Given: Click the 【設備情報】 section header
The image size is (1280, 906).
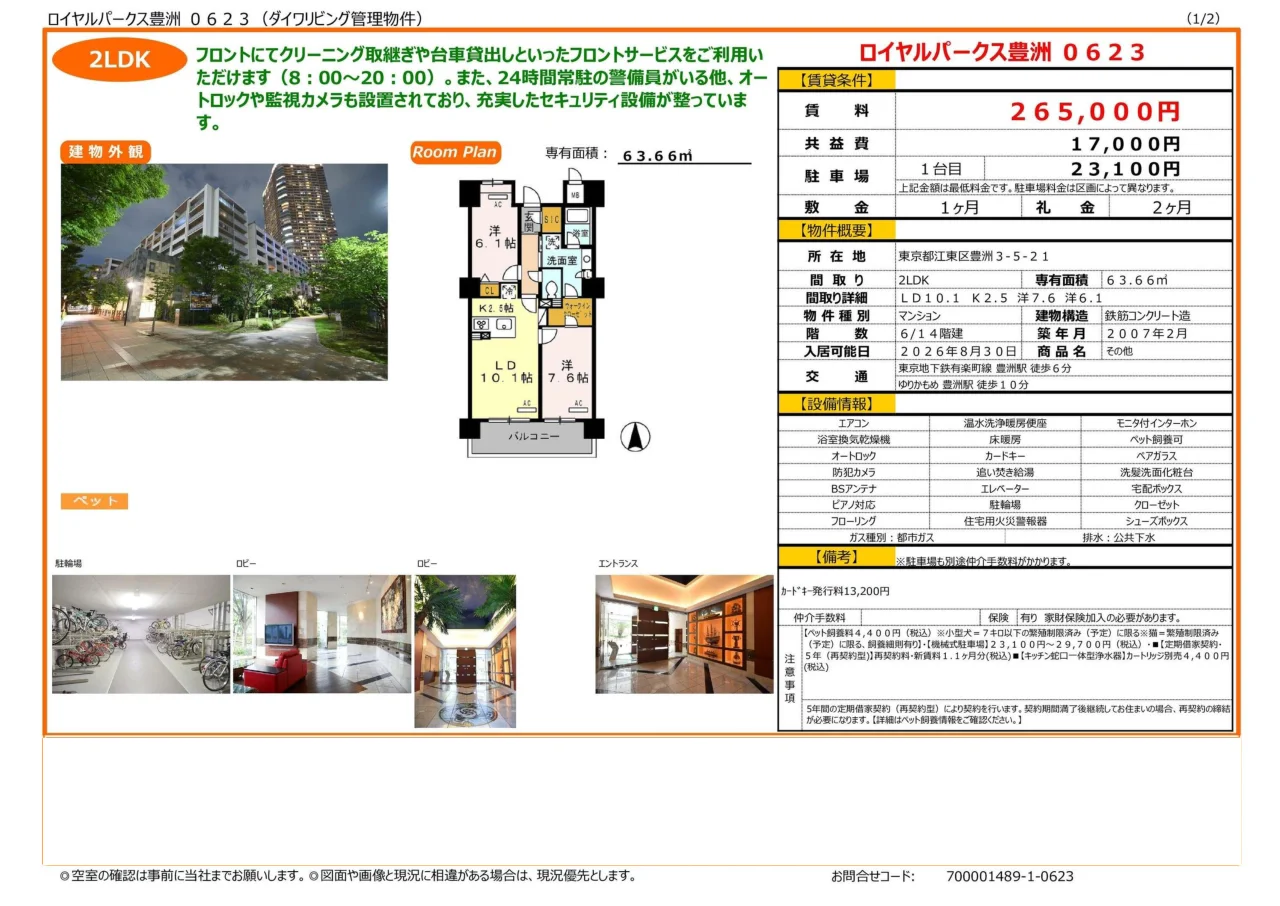Looking at the screenshot, I should click(x=836, y=404).
